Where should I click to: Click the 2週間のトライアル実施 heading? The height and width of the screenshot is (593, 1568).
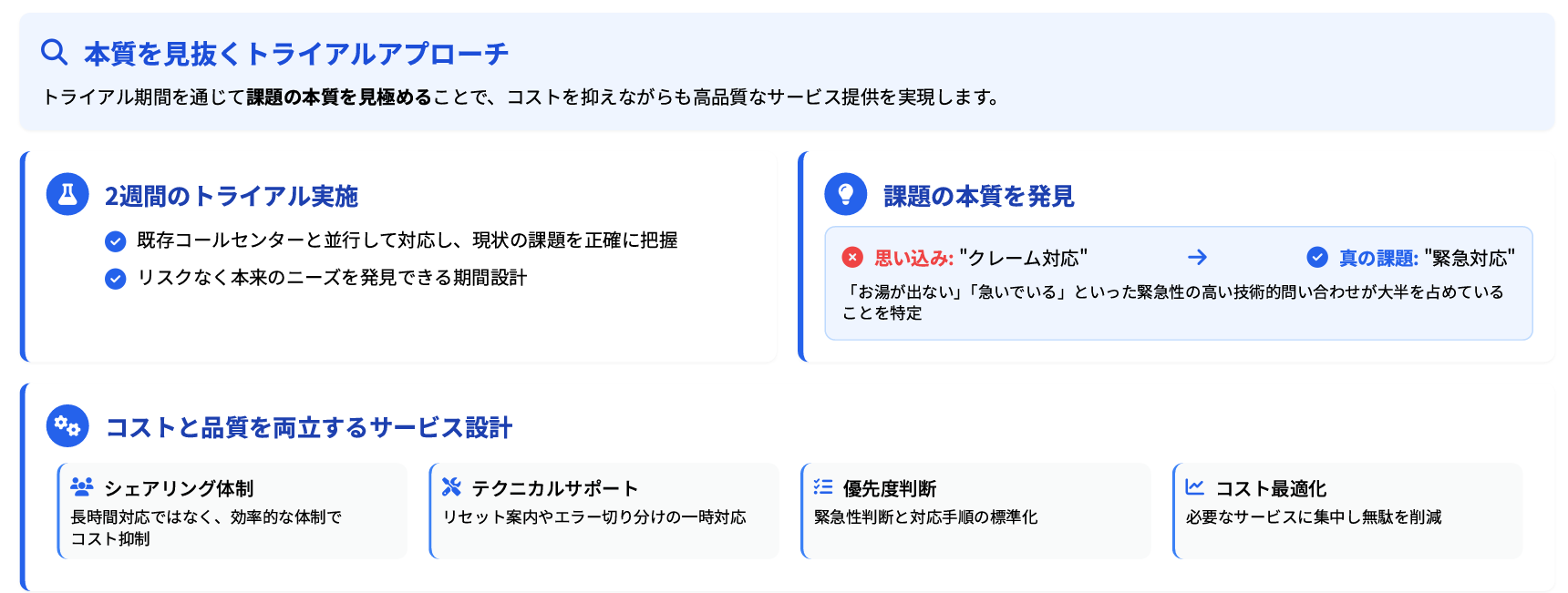pos(232,197)
